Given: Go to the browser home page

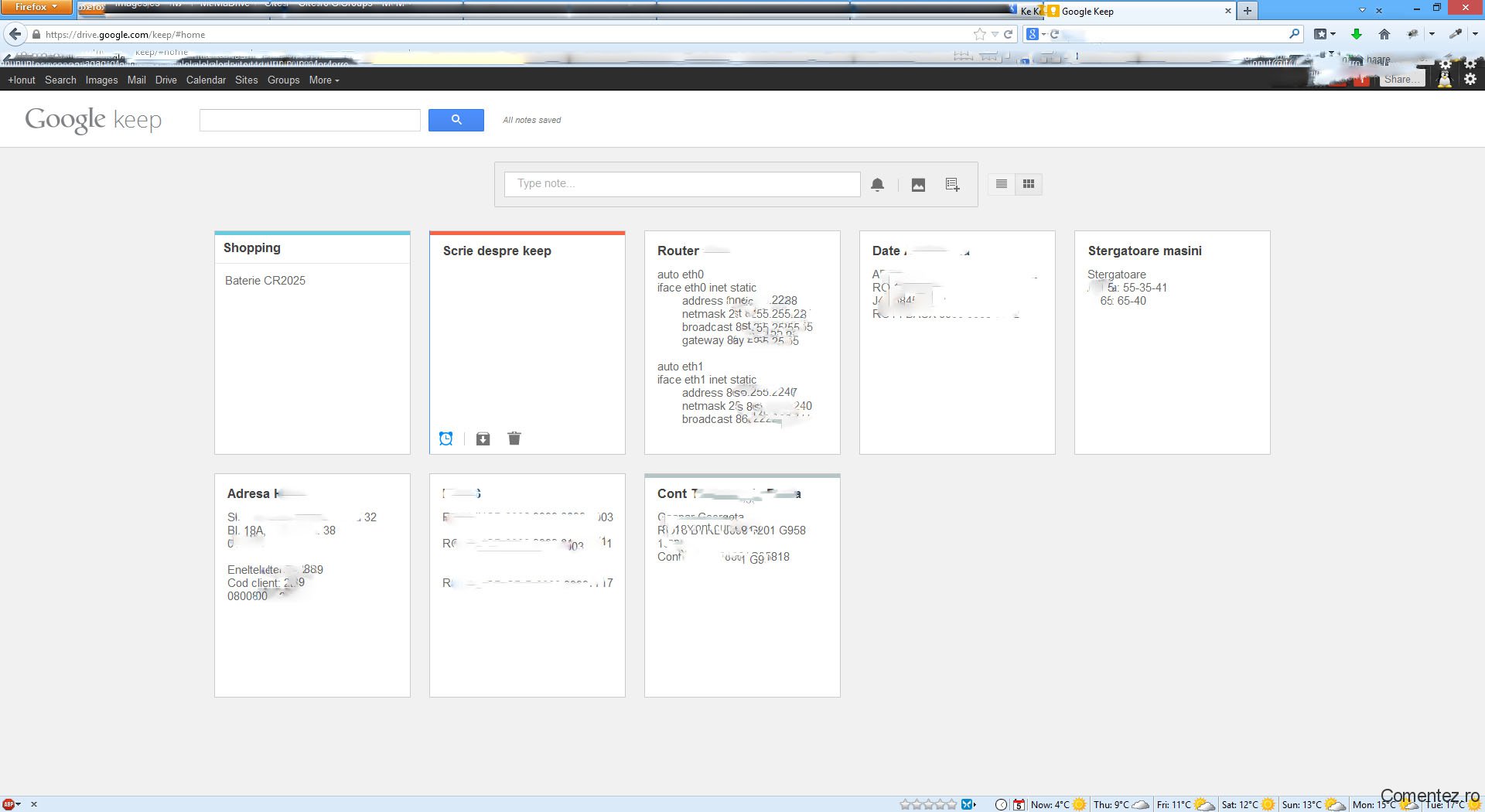Looking at the screenshot, I should pos(1384,34).
